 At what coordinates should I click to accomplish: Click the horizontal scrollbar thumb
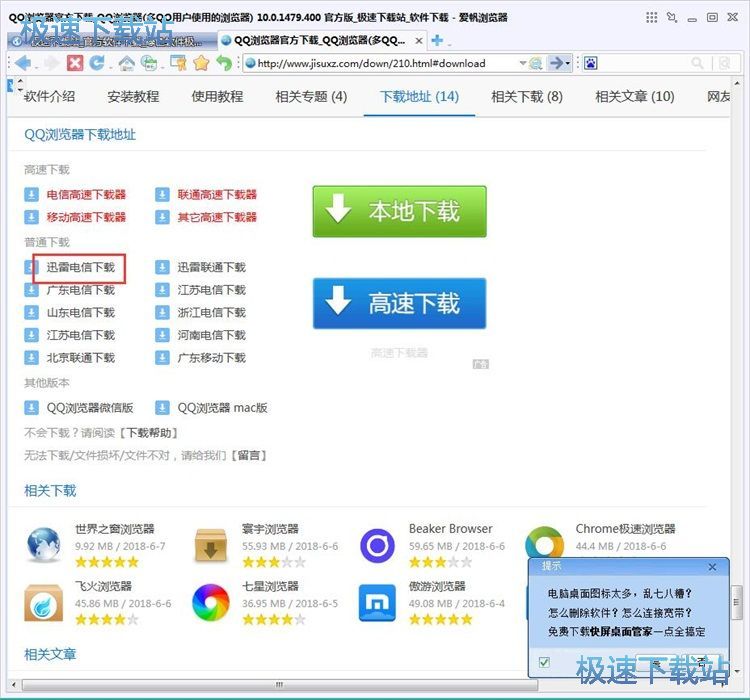coord(280,685)
